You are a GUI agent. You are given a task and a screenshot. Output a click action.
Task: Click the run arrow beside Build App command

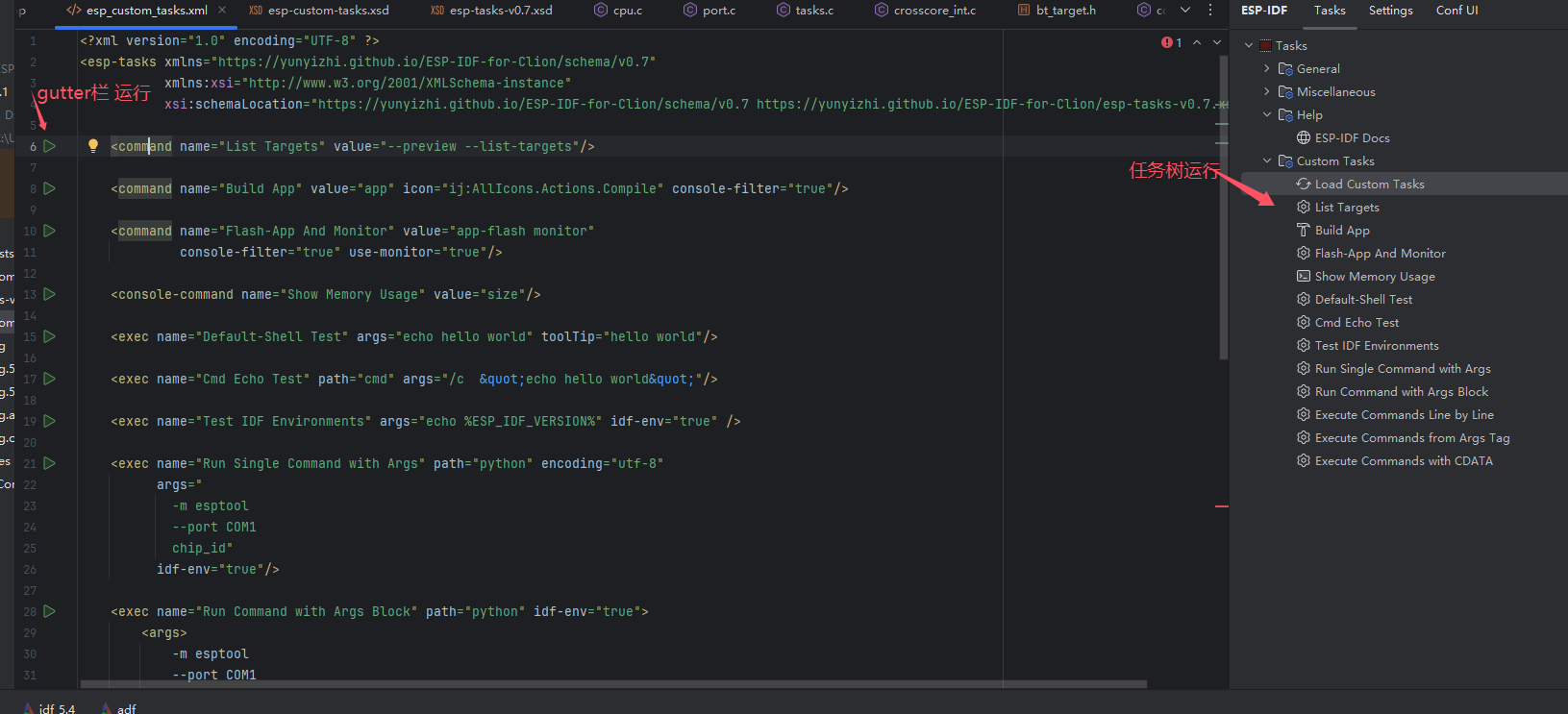click(x=50, y=188)
